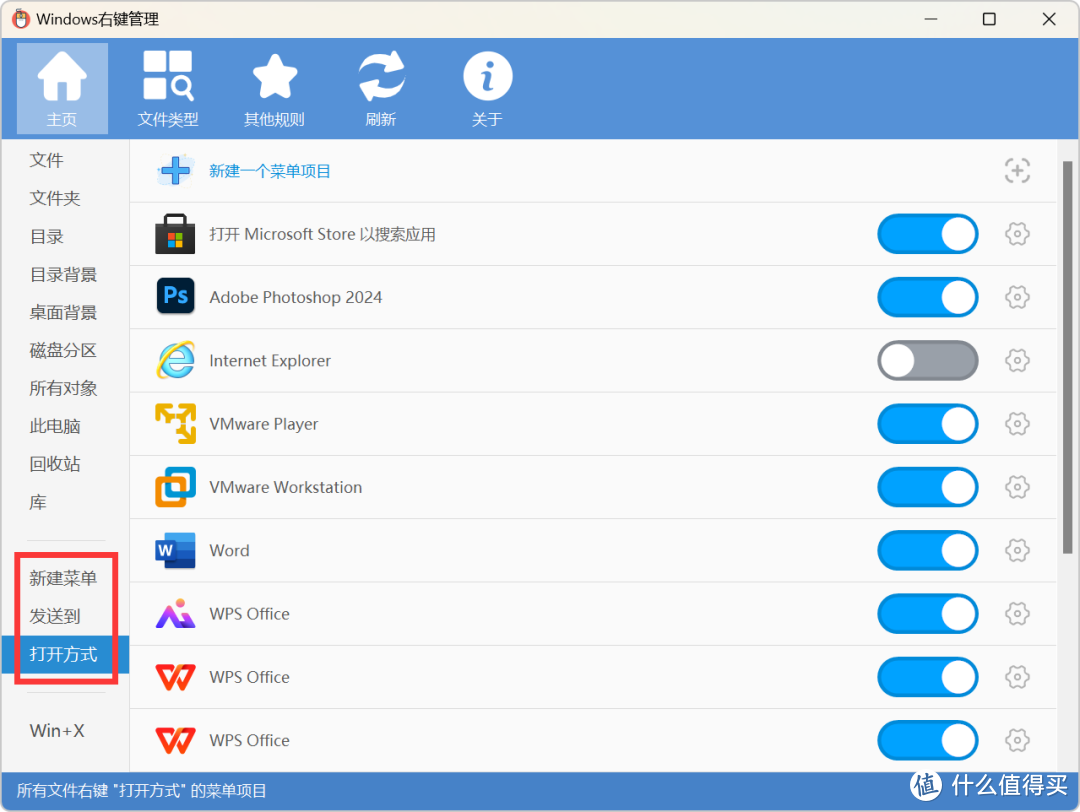Open 新建菜单 sidebar entry
The width and height of the screenshot is (1080, 812).
[63, 579]
